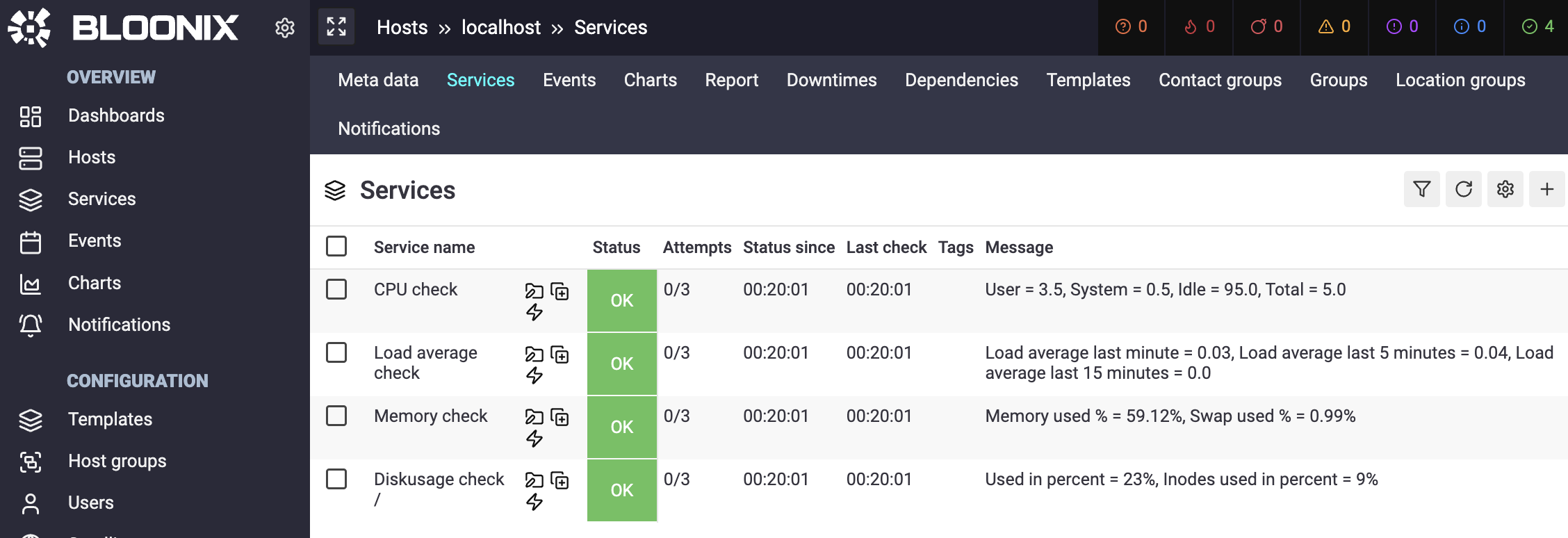Click lightning bolt for Diskusage check
The width and height of the screenshot is (1568, 538).
(534, 502)
